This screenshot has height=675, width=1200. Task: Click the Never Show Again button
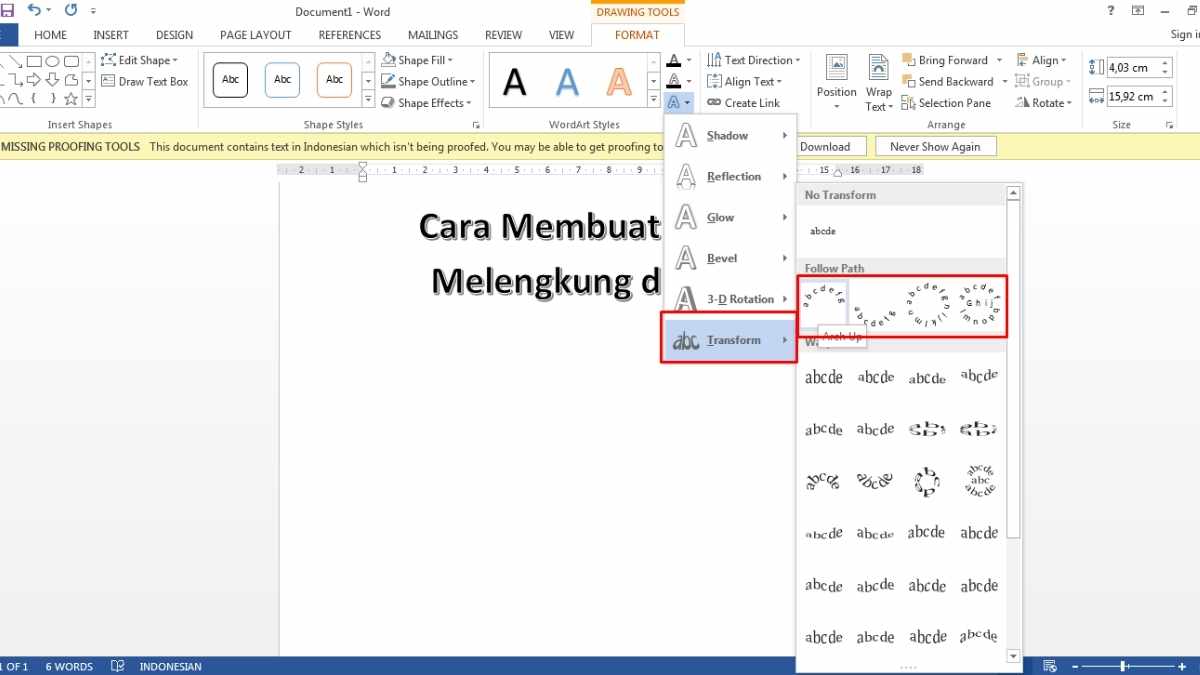coord(935,146)
